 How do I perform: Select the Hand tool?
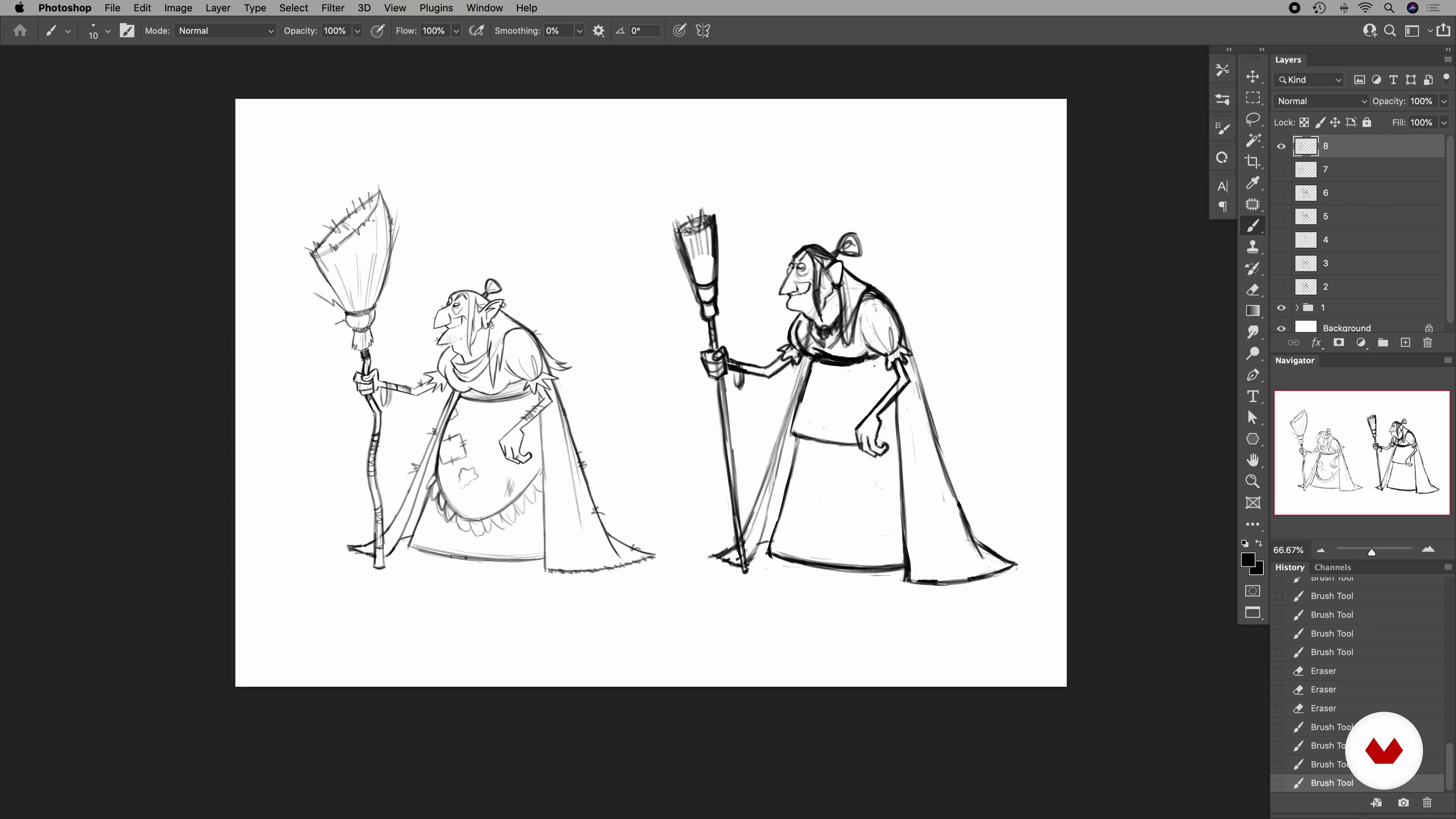1252,460
